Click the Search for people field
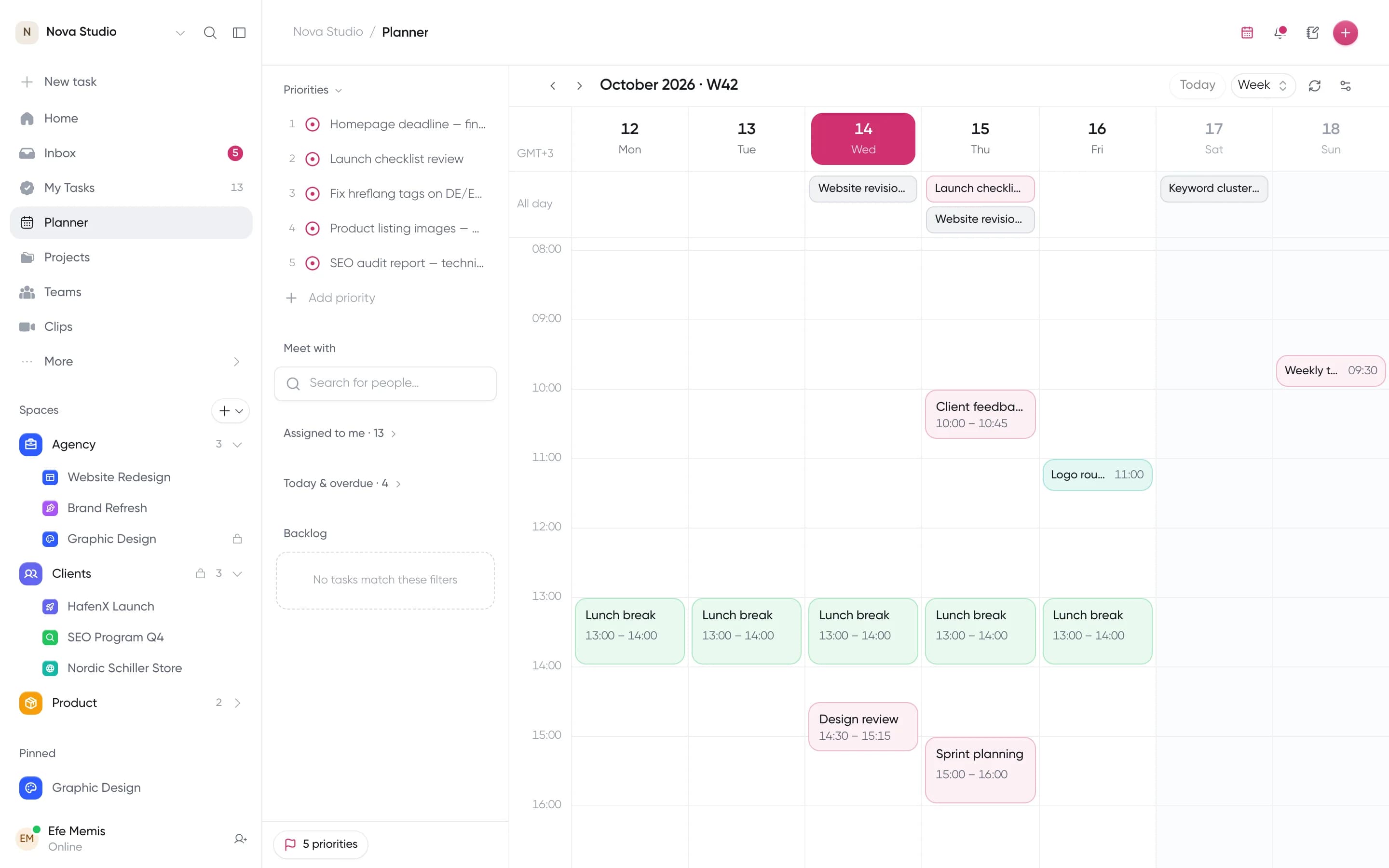Image resolution: width=1389 pixels, height=868 pixels. (385, 383)
